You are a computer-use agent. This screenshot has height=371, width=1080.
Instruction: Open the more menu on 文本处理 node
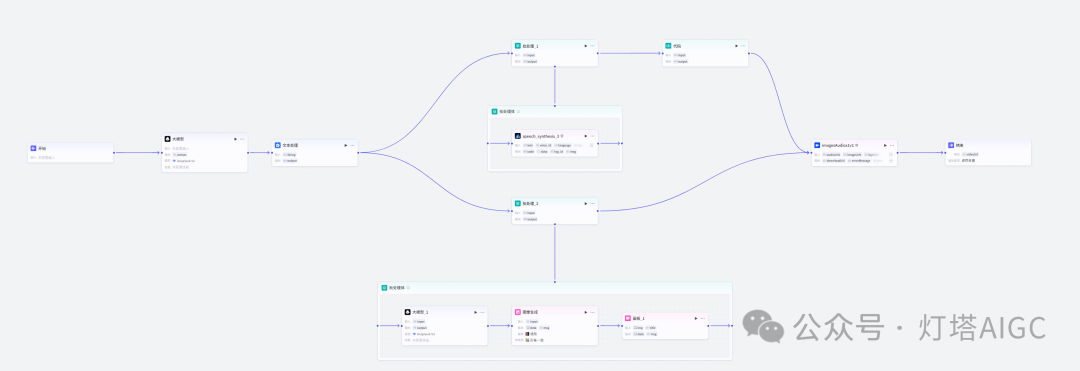[x=352, y=145]
